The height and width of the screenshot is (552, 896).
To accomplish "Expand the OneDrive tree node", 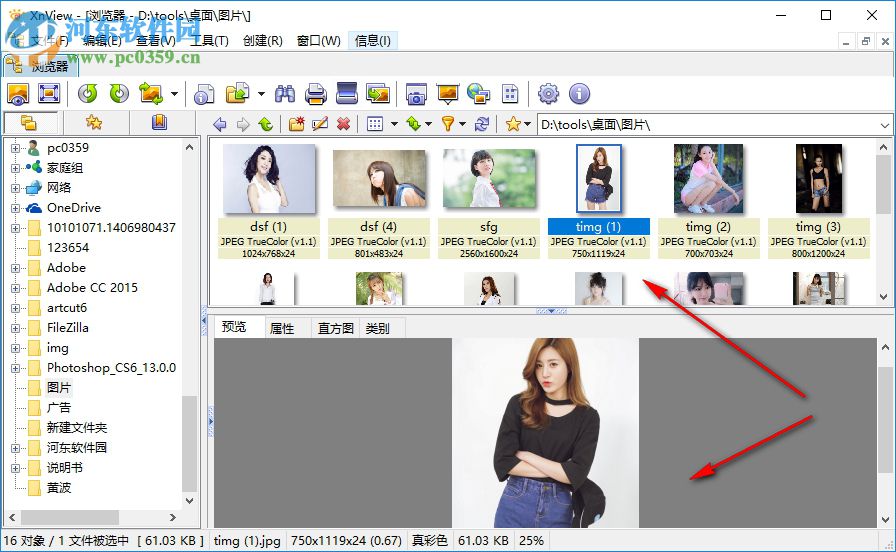I will 15,208.
